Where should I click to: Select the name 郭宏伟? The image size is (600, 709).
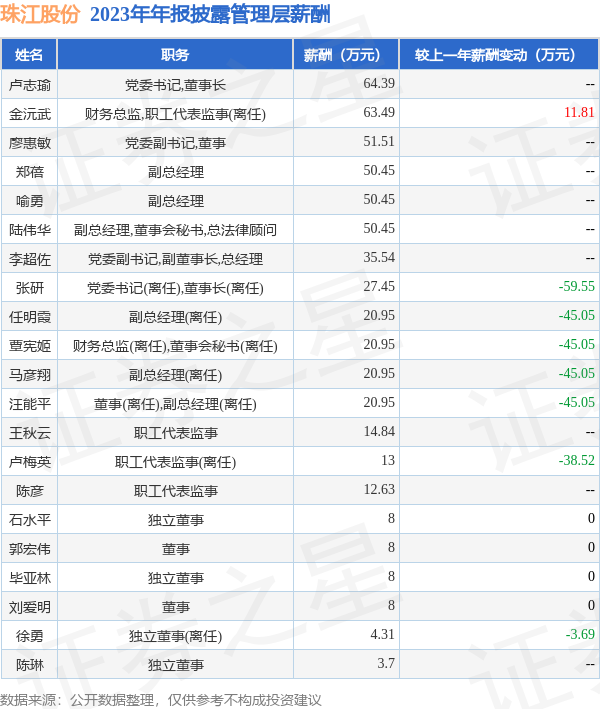coord(30,548)
